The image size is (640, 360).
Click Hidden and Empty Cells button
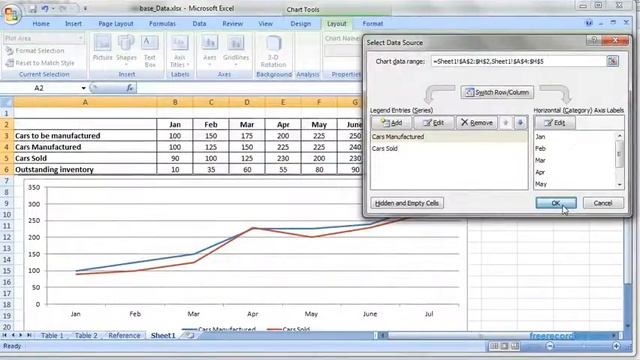tap(407, 203)
